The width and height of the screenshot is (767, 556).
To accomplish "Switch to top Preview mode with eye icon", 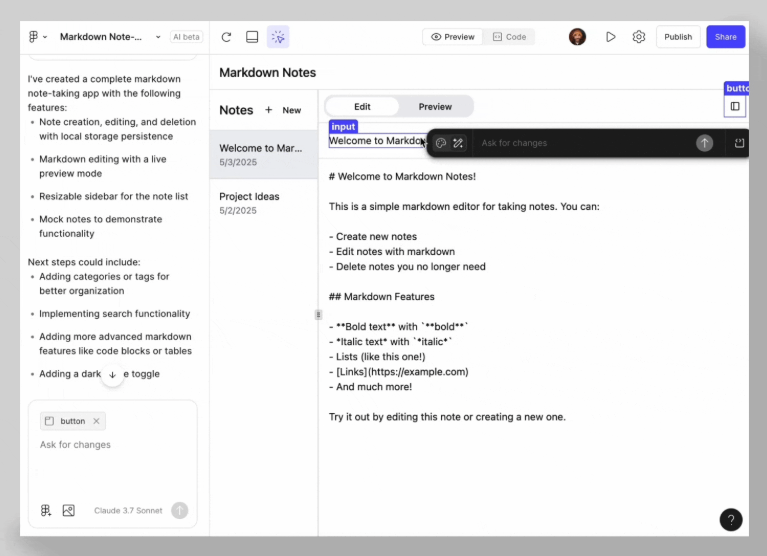I will click(x=453, y=37).
